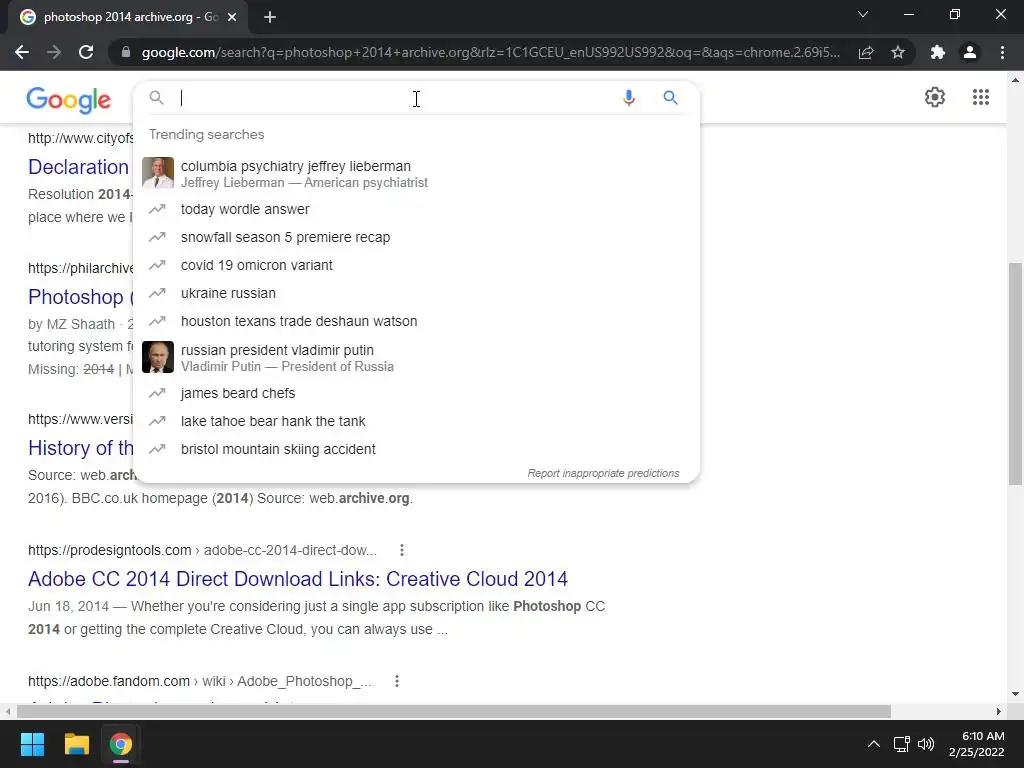
Task: Click the Vladimir Putin photo thumbnail
Action: click(158, 357)
